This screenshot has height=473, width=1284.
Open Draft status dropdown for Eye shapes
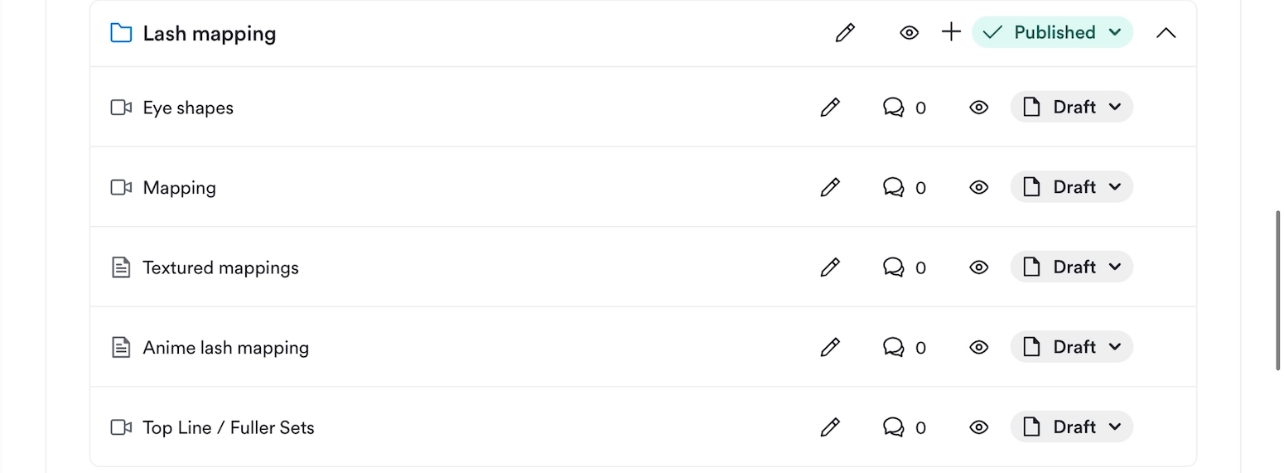[1071, 107]
